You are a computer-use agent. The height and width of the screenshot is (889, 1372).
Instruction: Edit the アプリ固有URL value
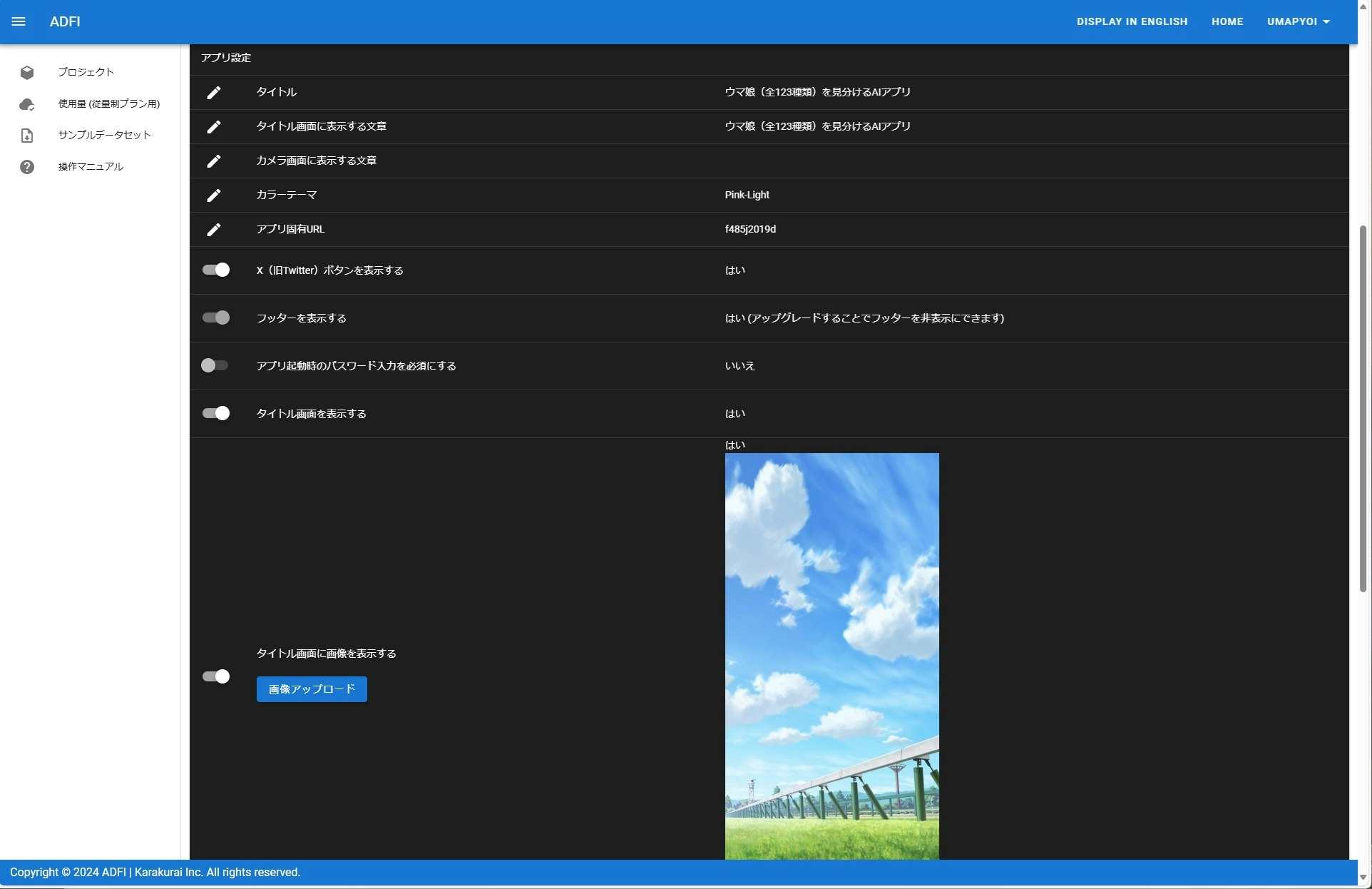click(x=214, y=230)
